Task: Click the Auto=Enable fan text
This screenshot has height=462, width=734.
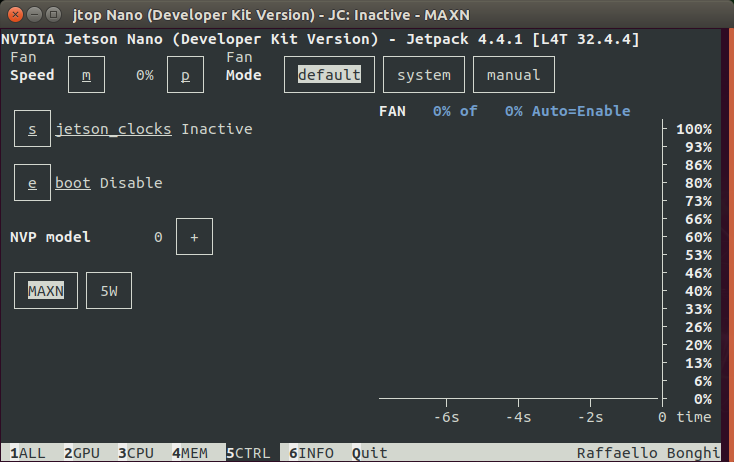Action: coord(581,111)
